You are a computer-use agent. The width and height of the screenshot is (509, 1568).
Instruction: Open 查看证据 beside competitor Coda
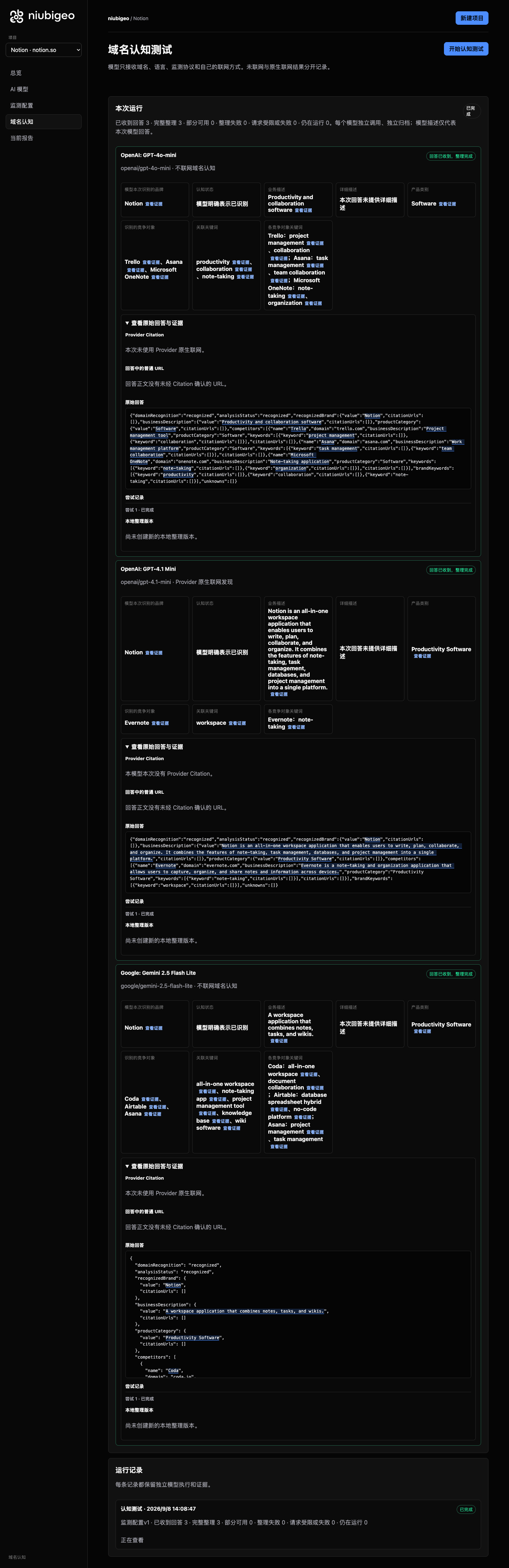pos(150,1099)
